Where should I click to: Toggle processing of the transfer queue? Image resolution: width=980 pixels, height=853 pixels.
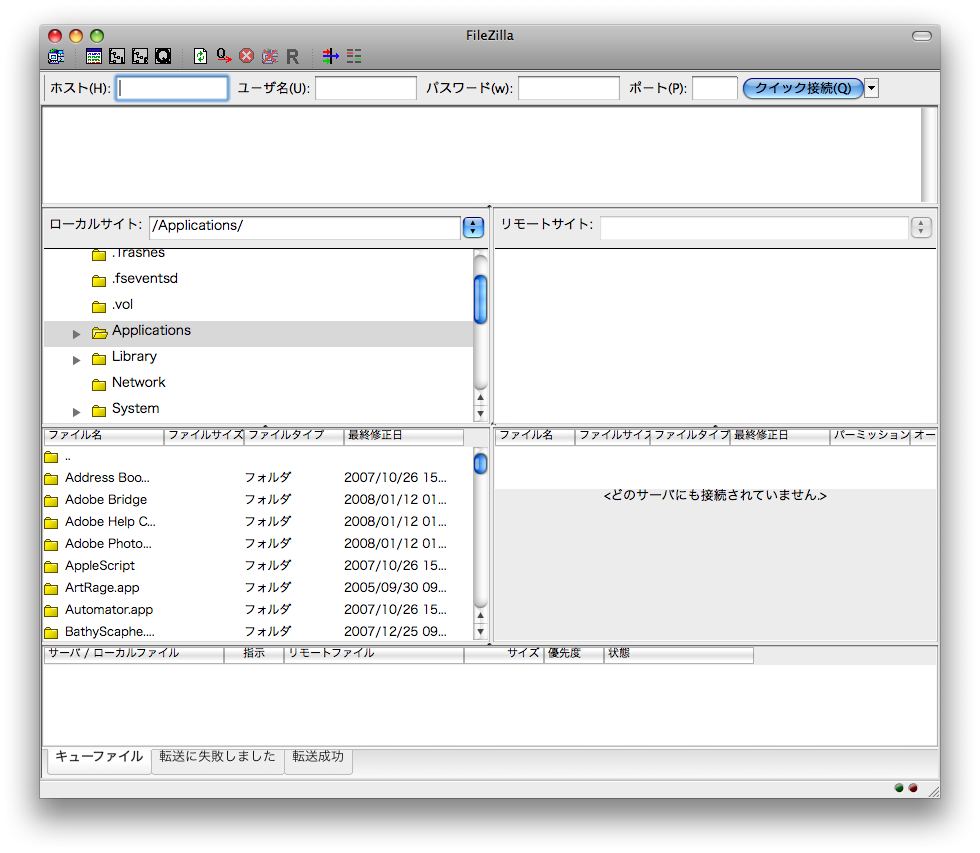click(224, 56)
